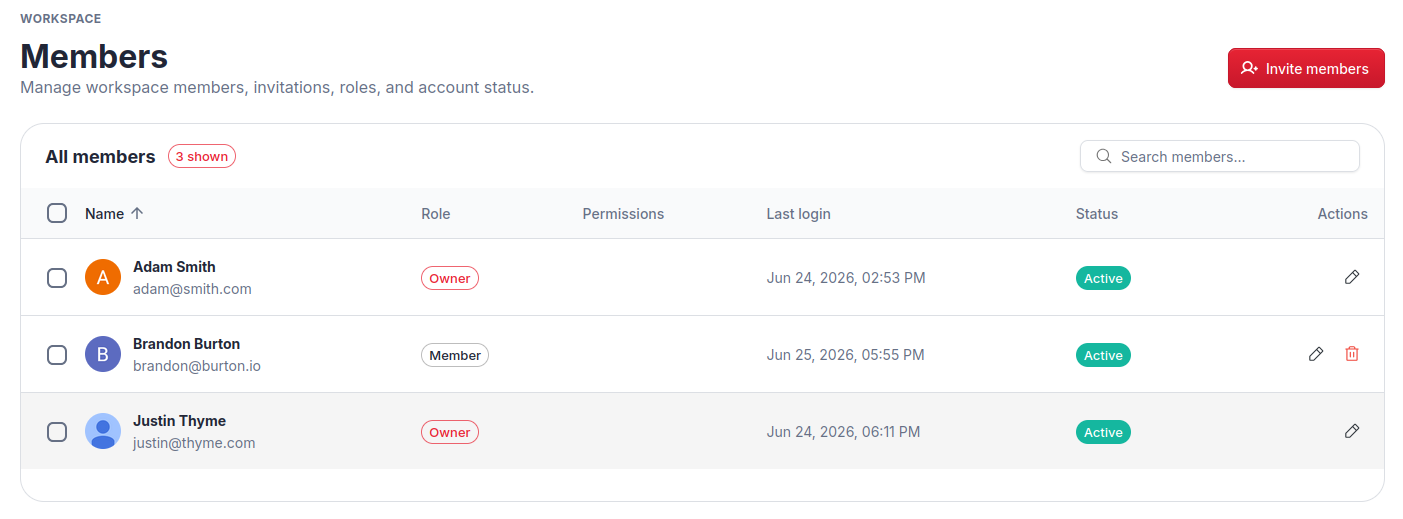Click the Role column header
This screenshot has width=1403, height=519.
coord(435,214)
